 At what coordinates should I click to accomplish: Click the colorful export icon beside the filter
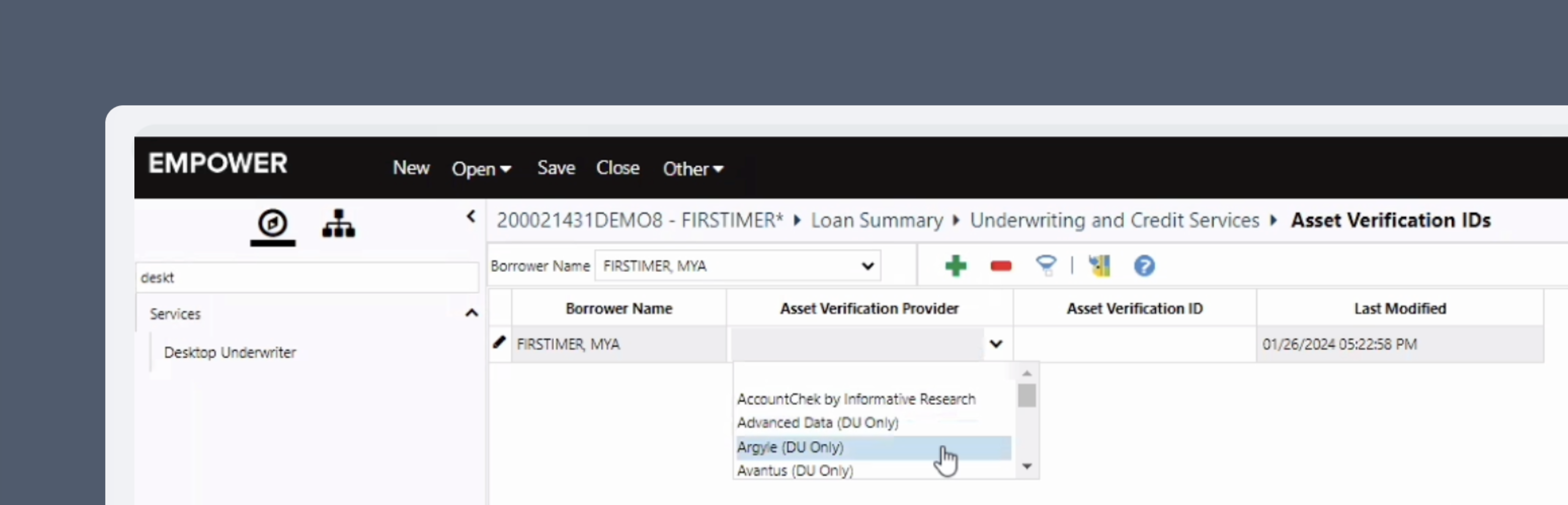tap(1099, 265)
